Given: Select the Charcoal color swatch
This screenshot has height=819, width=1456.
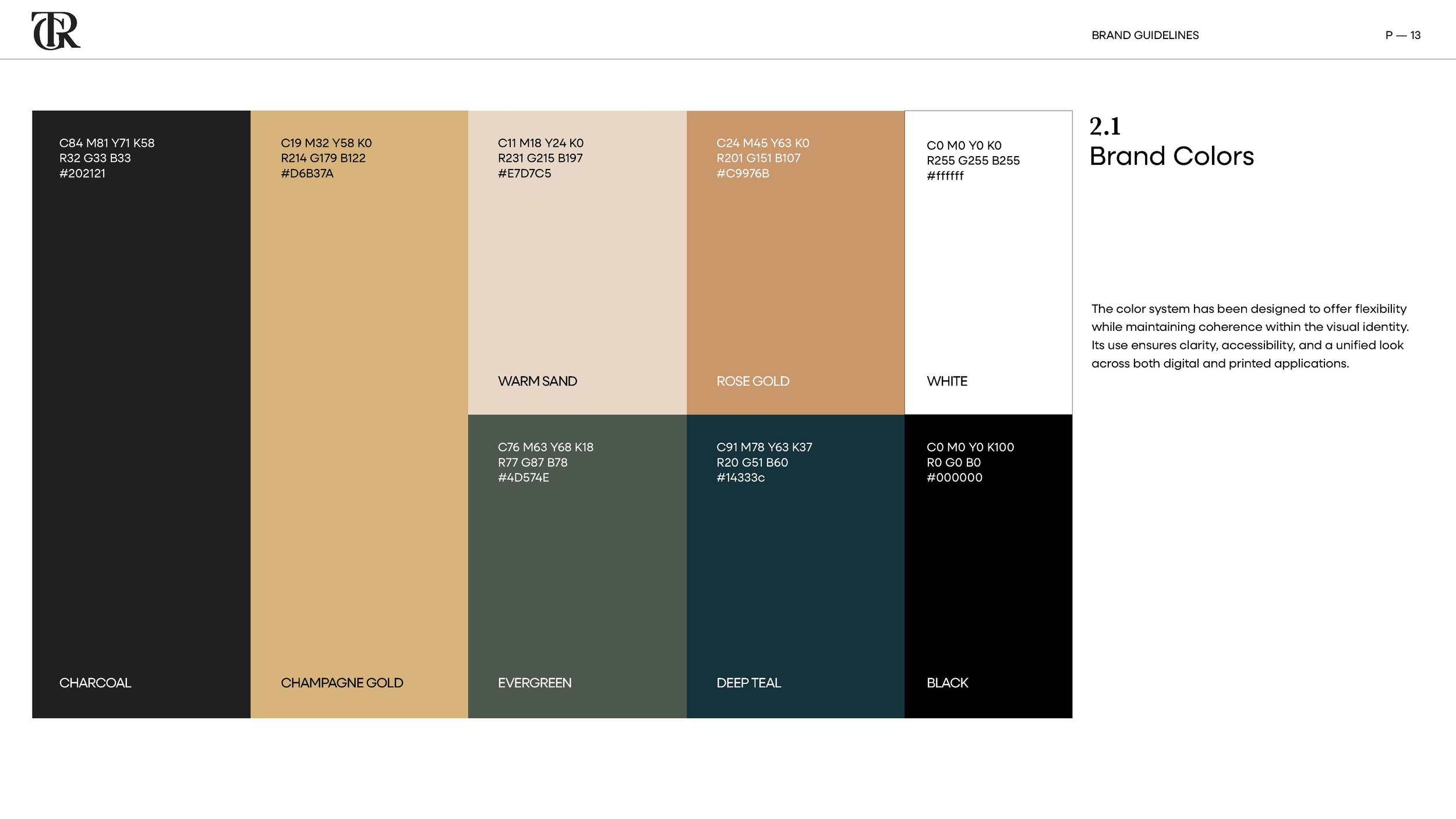Looking at the screenshot, I should click(x=141, y=414).
